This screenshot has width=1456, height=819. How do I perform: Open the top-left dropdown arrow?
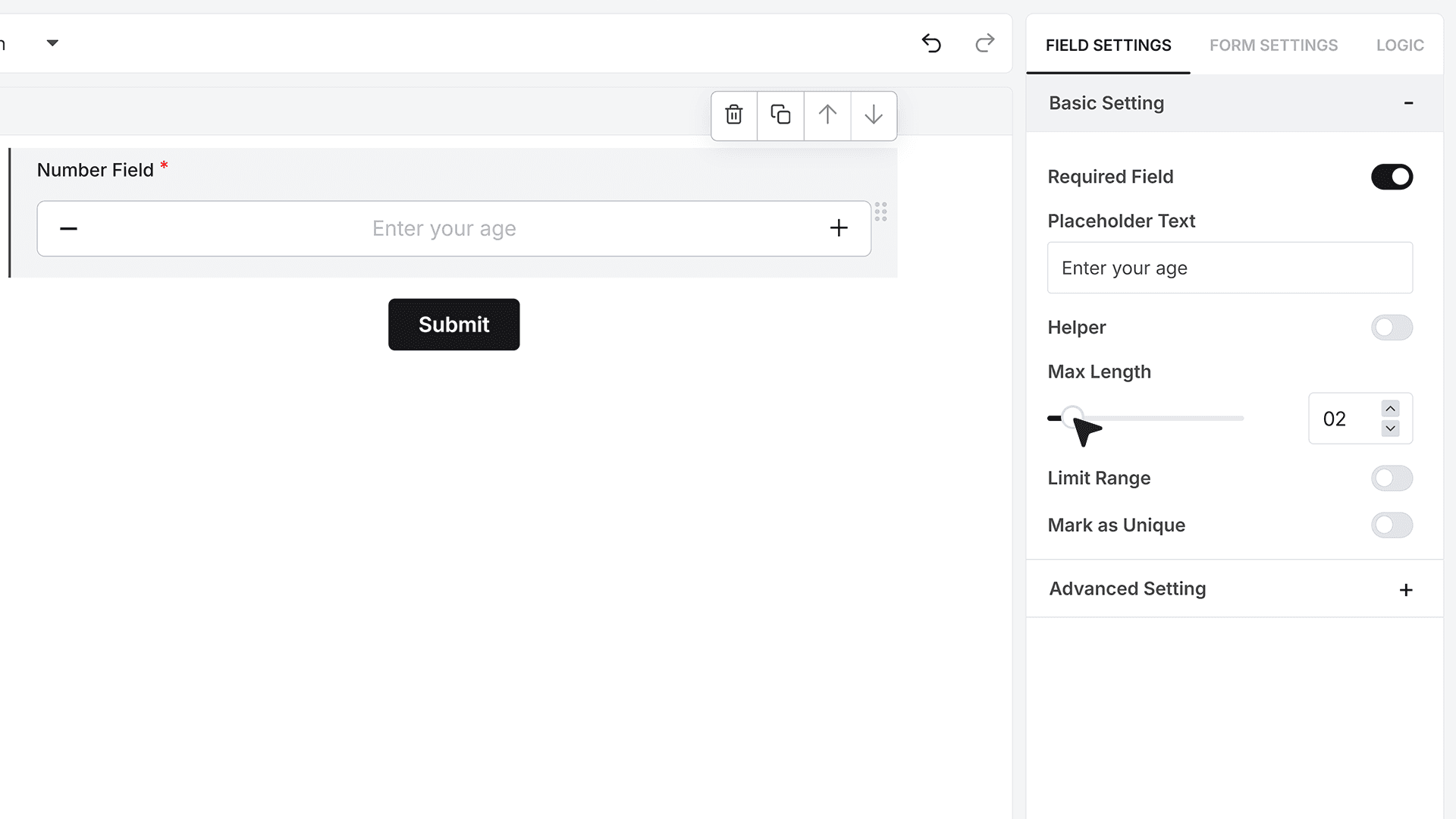[x=52, y=43]
